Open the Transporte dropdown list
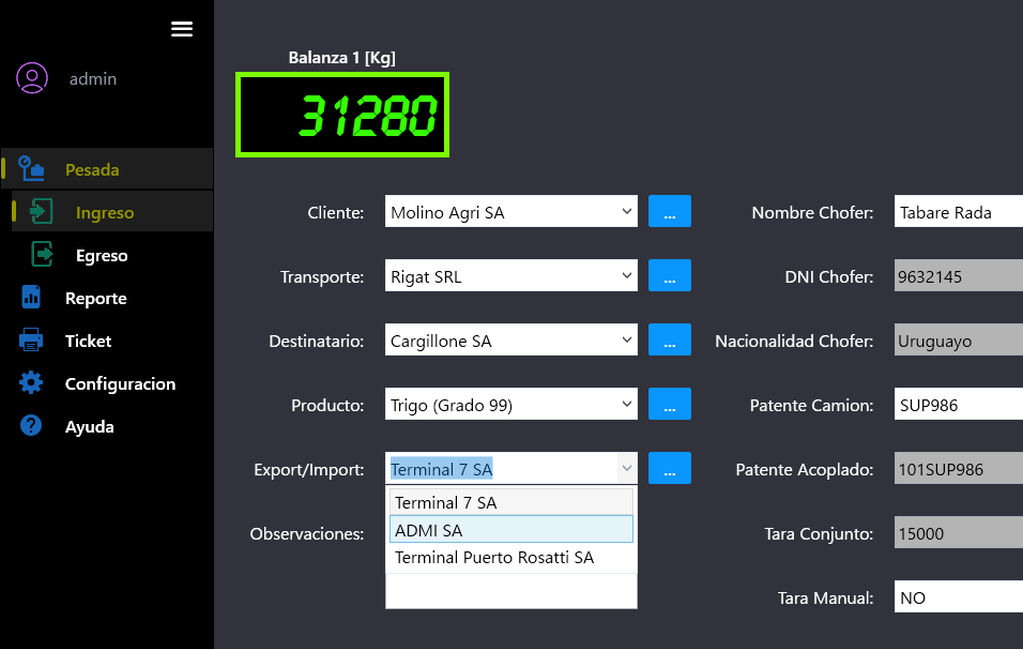Viewport: 1023px width, 649px height. pos(626,276)
